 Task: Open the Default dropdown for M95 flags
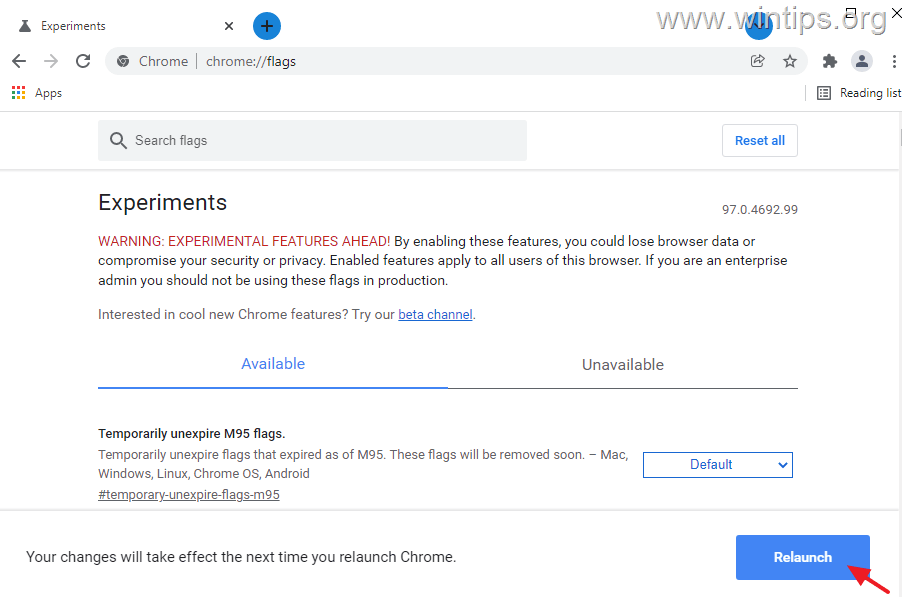pos(717,464)
